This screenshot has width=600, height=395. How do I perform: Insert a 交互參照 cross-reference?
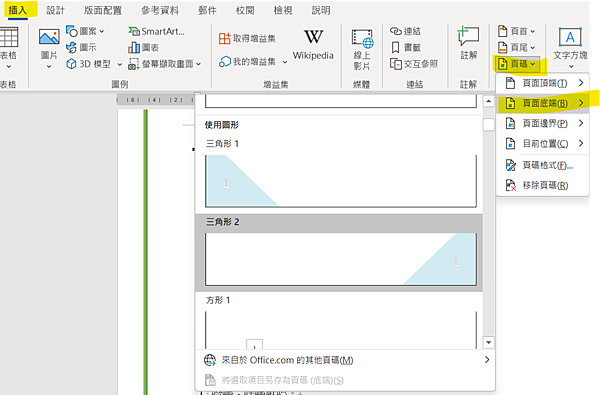(414, 64)
